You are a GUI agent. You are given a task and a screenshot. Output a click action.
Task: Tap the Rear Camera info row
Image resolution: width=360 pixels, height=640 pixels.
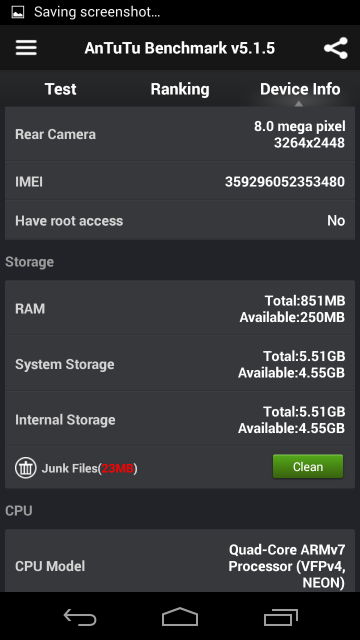click(x=180, y=134)
